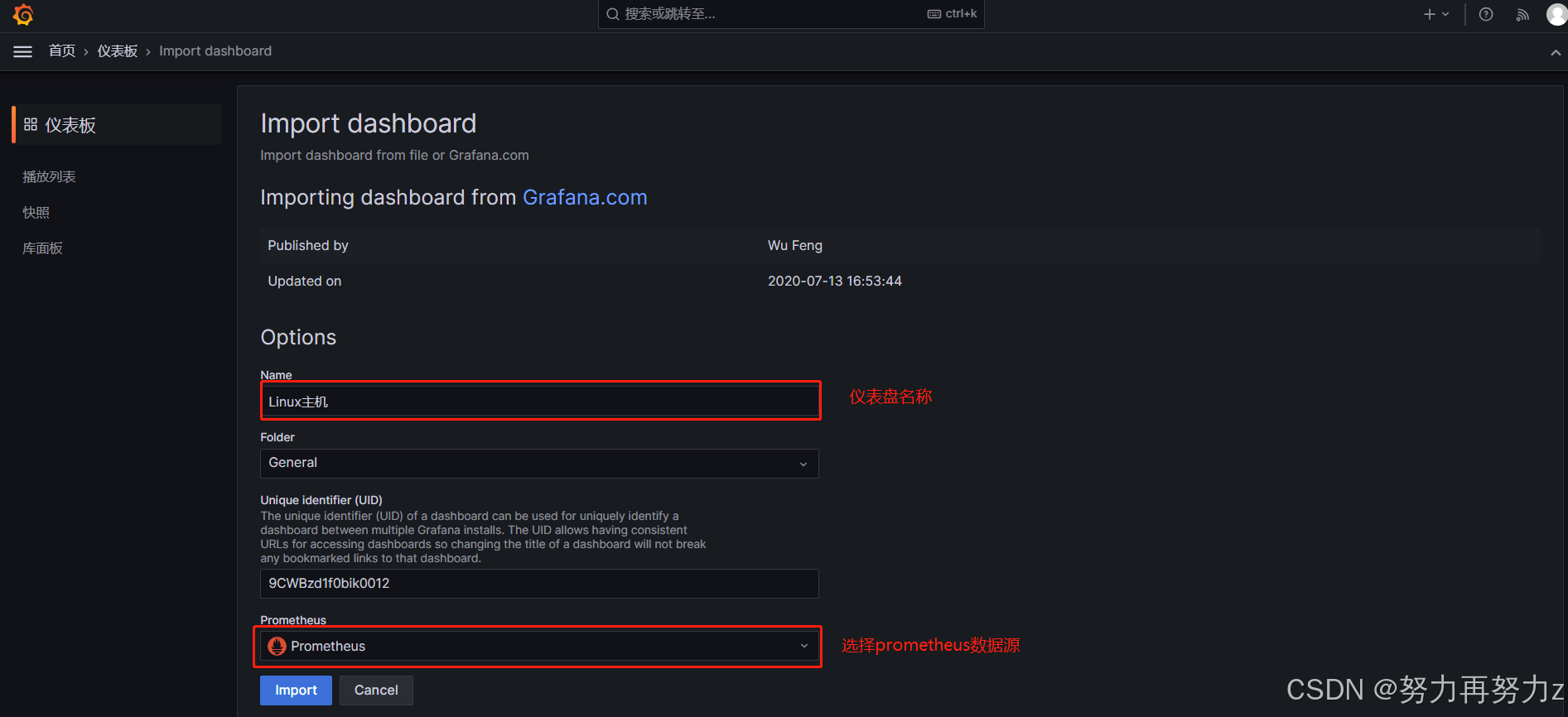1568x717 pixels.
Task: Click the Wu Feng publisher value
Action: click(795, 245)
